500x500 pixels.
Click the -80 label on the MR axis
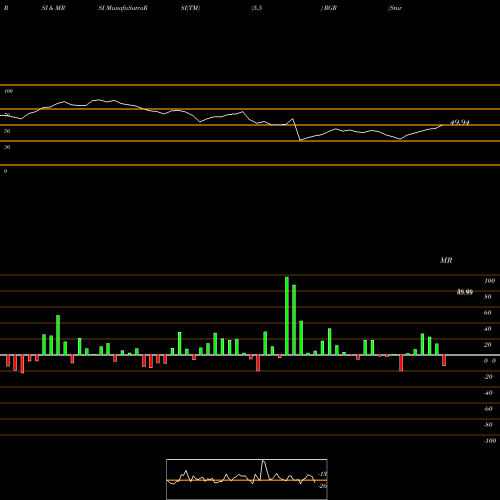(x=488, y=425)
